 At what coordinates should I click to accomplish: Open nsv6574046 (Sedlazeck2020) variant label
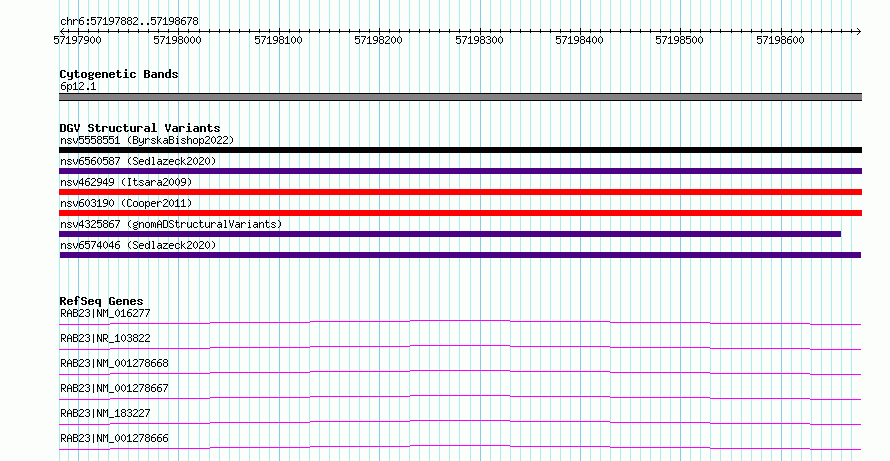[138, 245]
